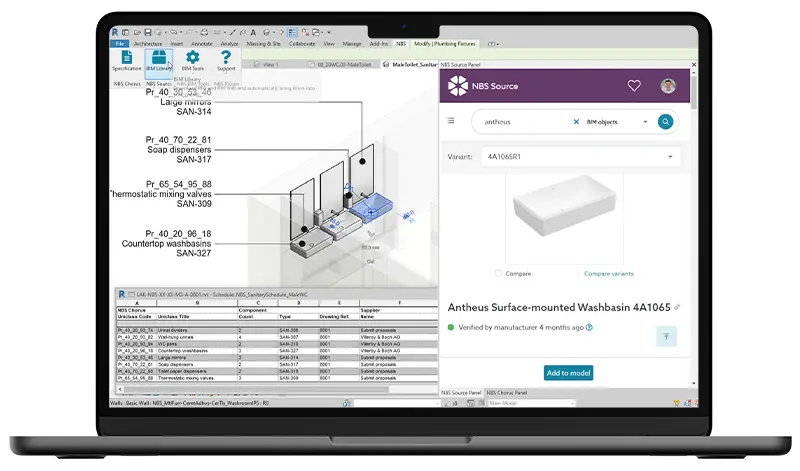Toggle the highlighted Thin Lines toolbar icon
This screenshot has width=800, height=471.
coord(292,32)
